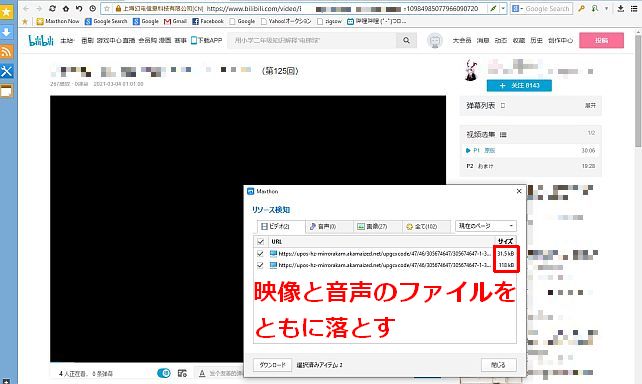Switch to the 画像(27) tab

[x=378, y=226]
